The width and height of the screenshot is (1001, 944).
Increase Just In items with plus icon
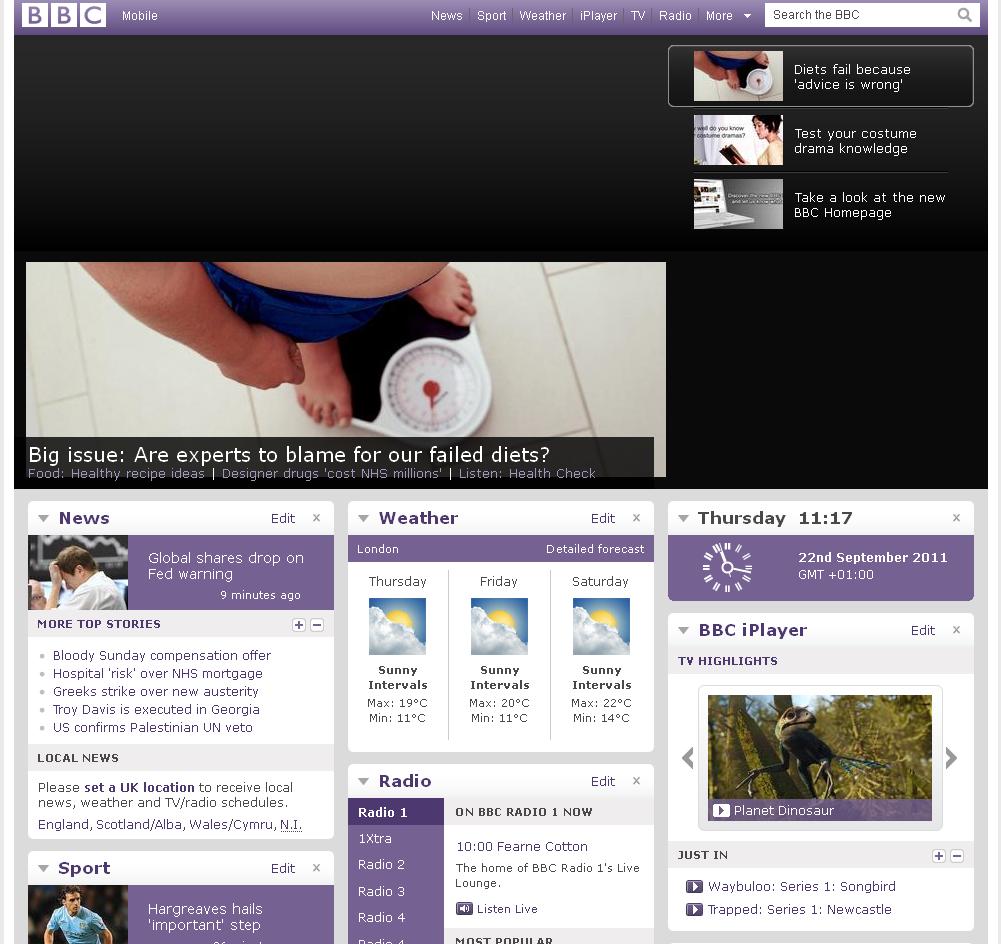click(938, 856)
